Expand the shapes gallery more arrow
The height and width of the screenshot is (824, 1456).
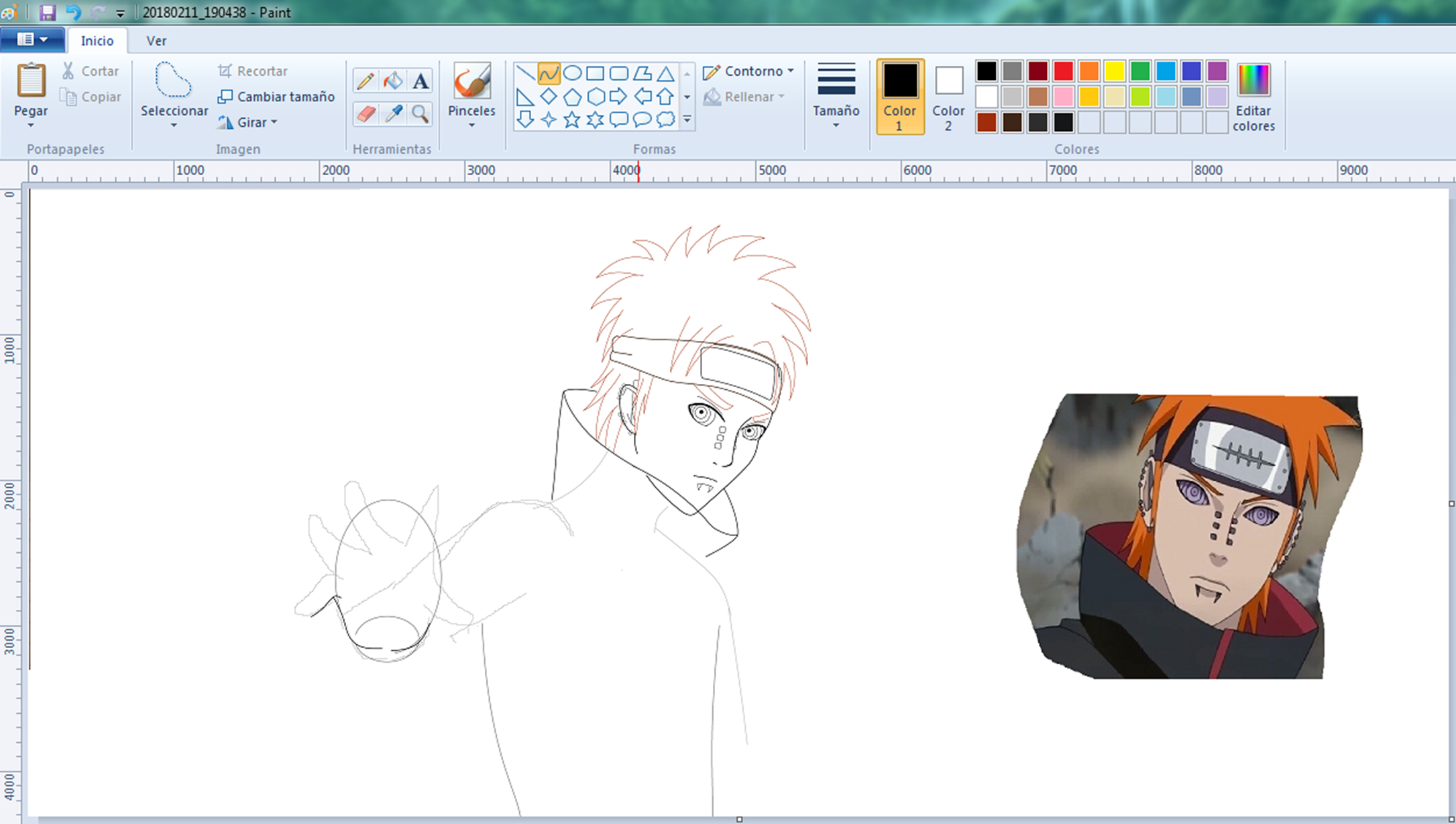coord(687,119)
